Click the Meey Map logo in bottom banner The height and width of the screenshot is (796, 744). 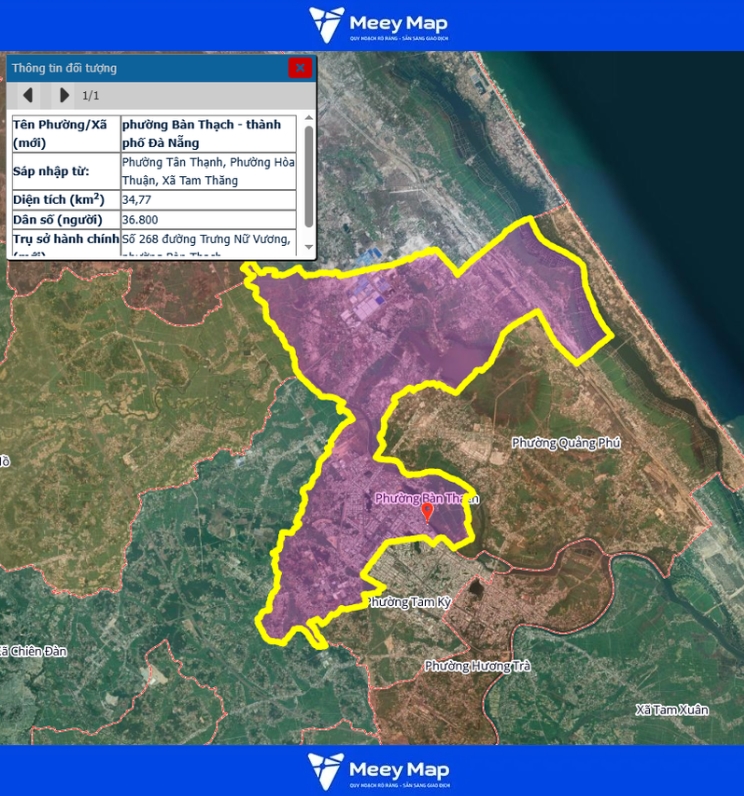pos(378,771)
